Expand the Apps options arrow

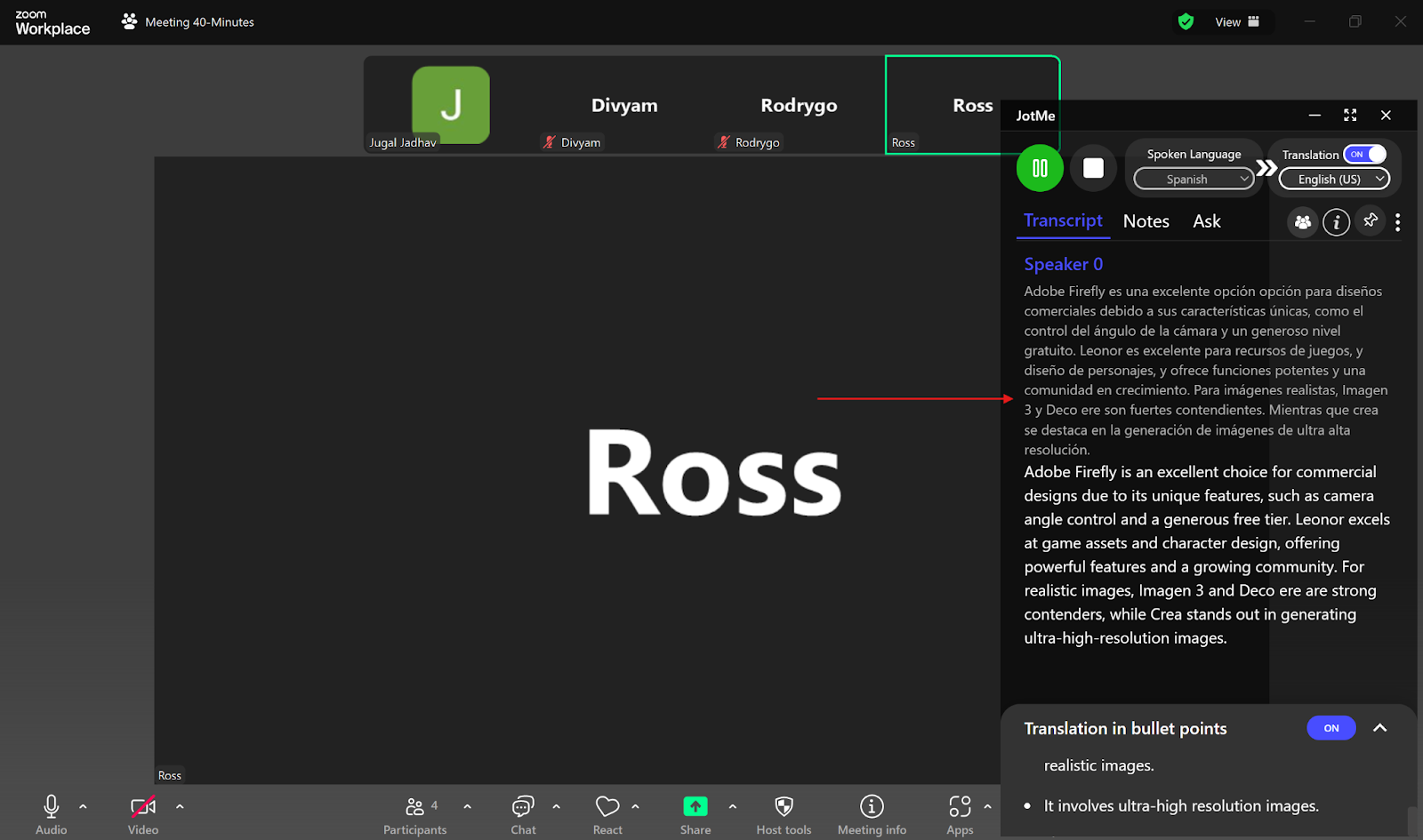pyautogui.click(x=987, y=806)
